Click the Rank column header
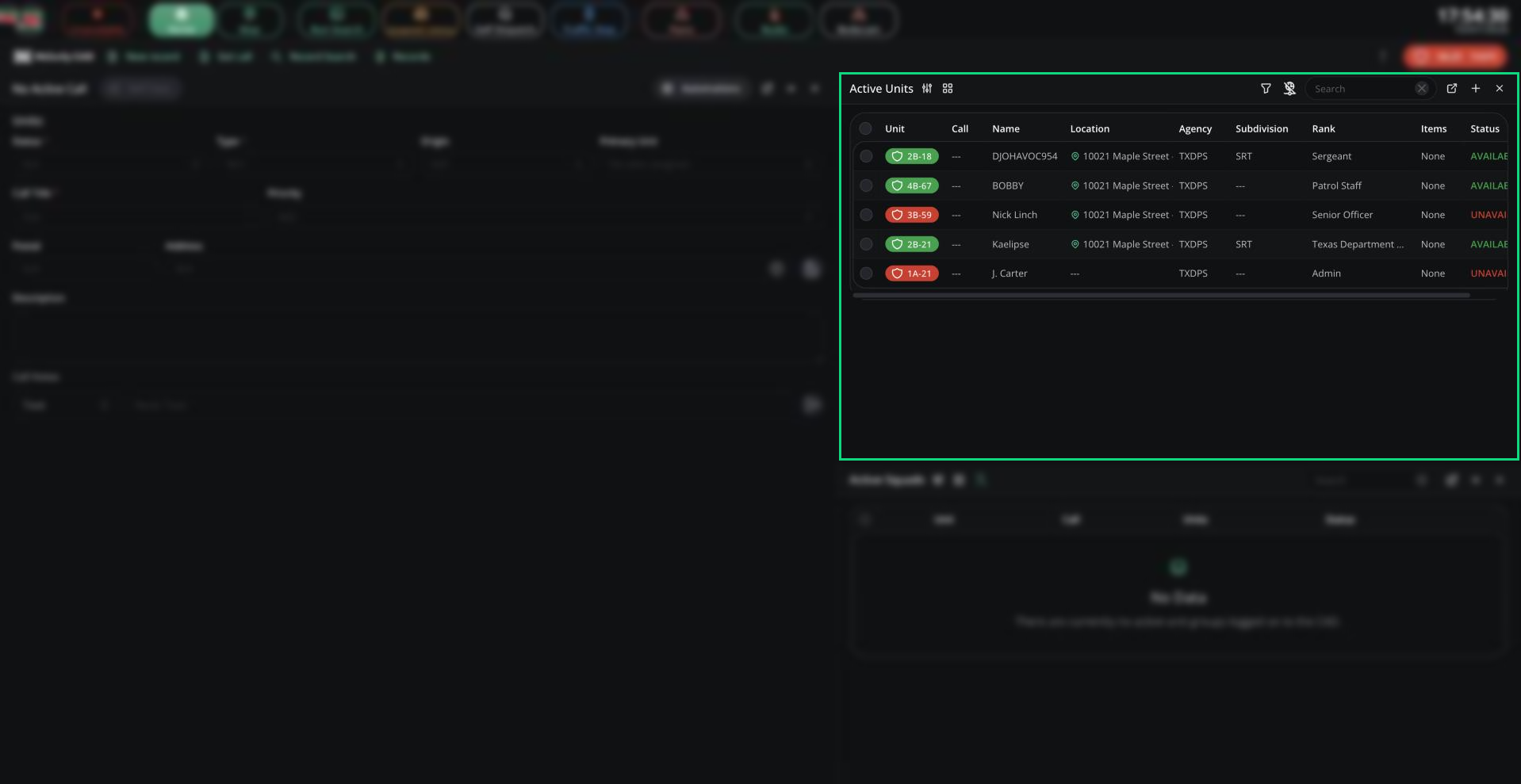Screen dimensions: 1521x784 [x=1324, y=128]
